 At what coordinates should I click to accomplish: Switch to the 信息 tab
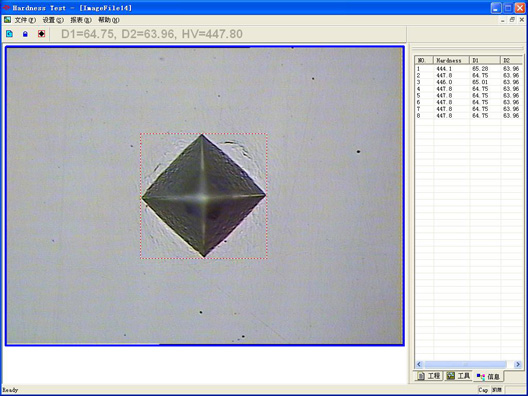click(488, 376)
